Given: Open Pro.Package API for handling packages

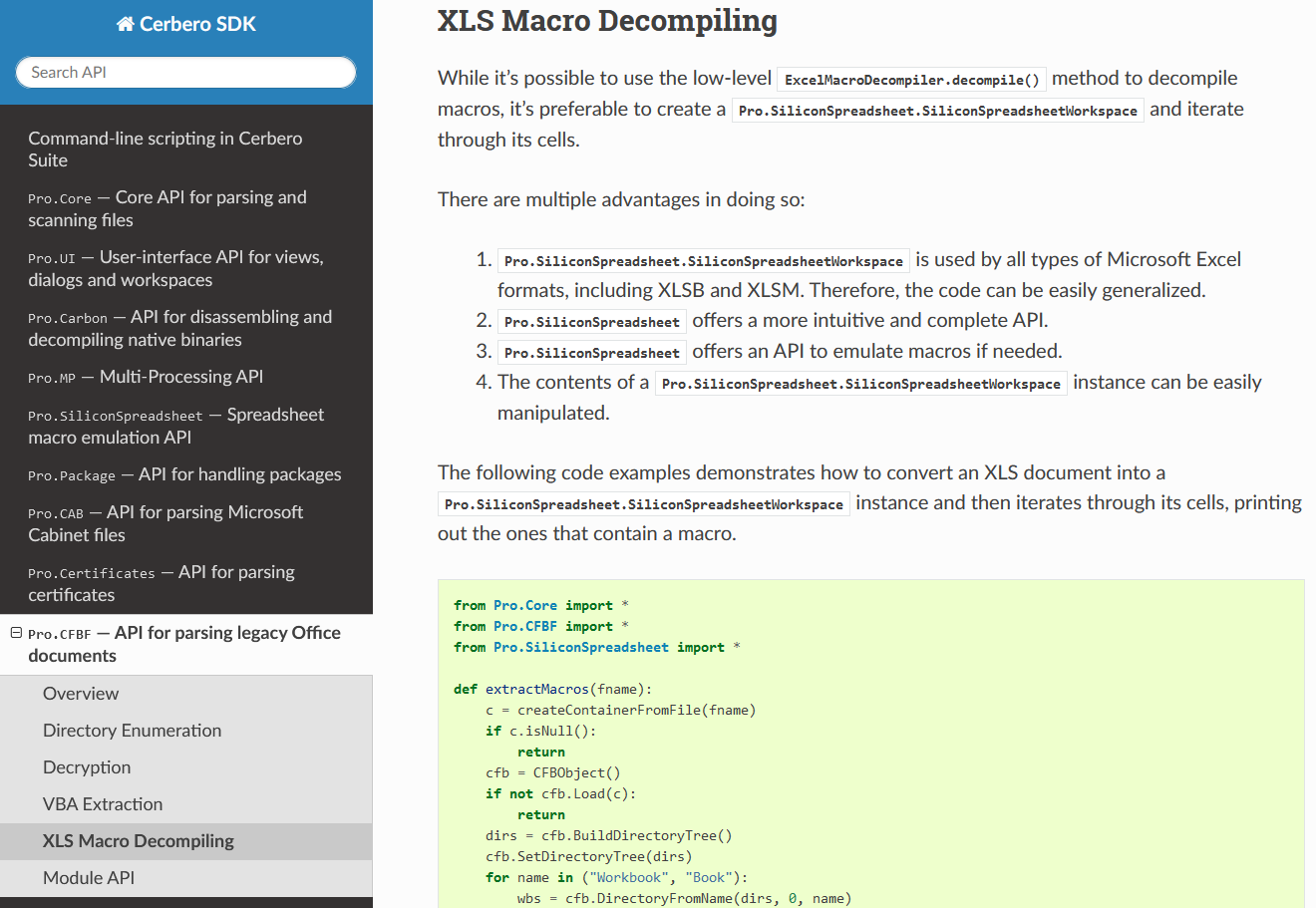Looking at the screenshot, I should click(184, 474).
